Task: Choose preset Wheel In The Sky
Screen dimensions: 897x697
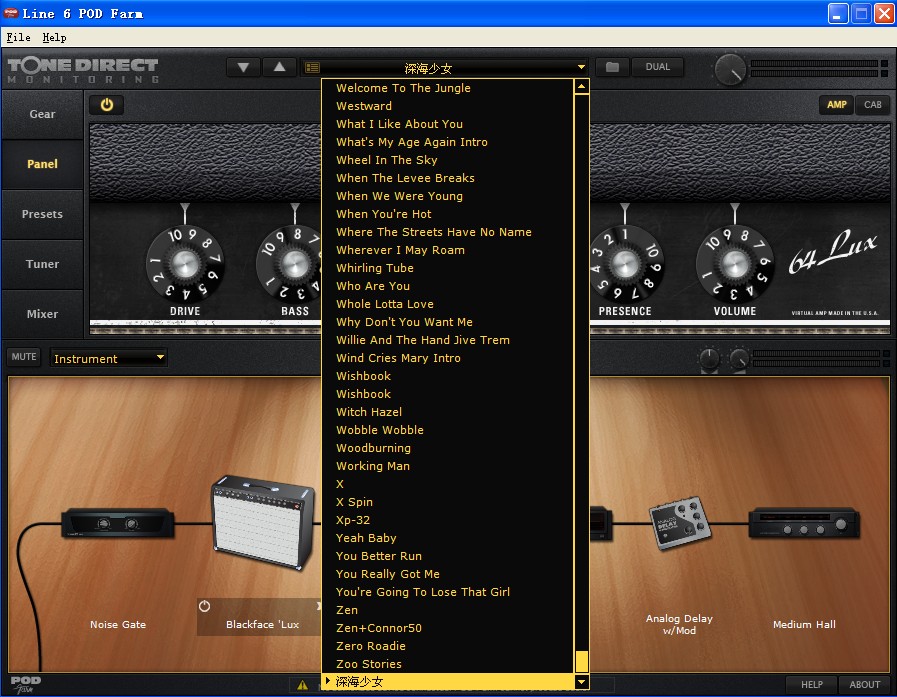Action: tap(447, 160)
